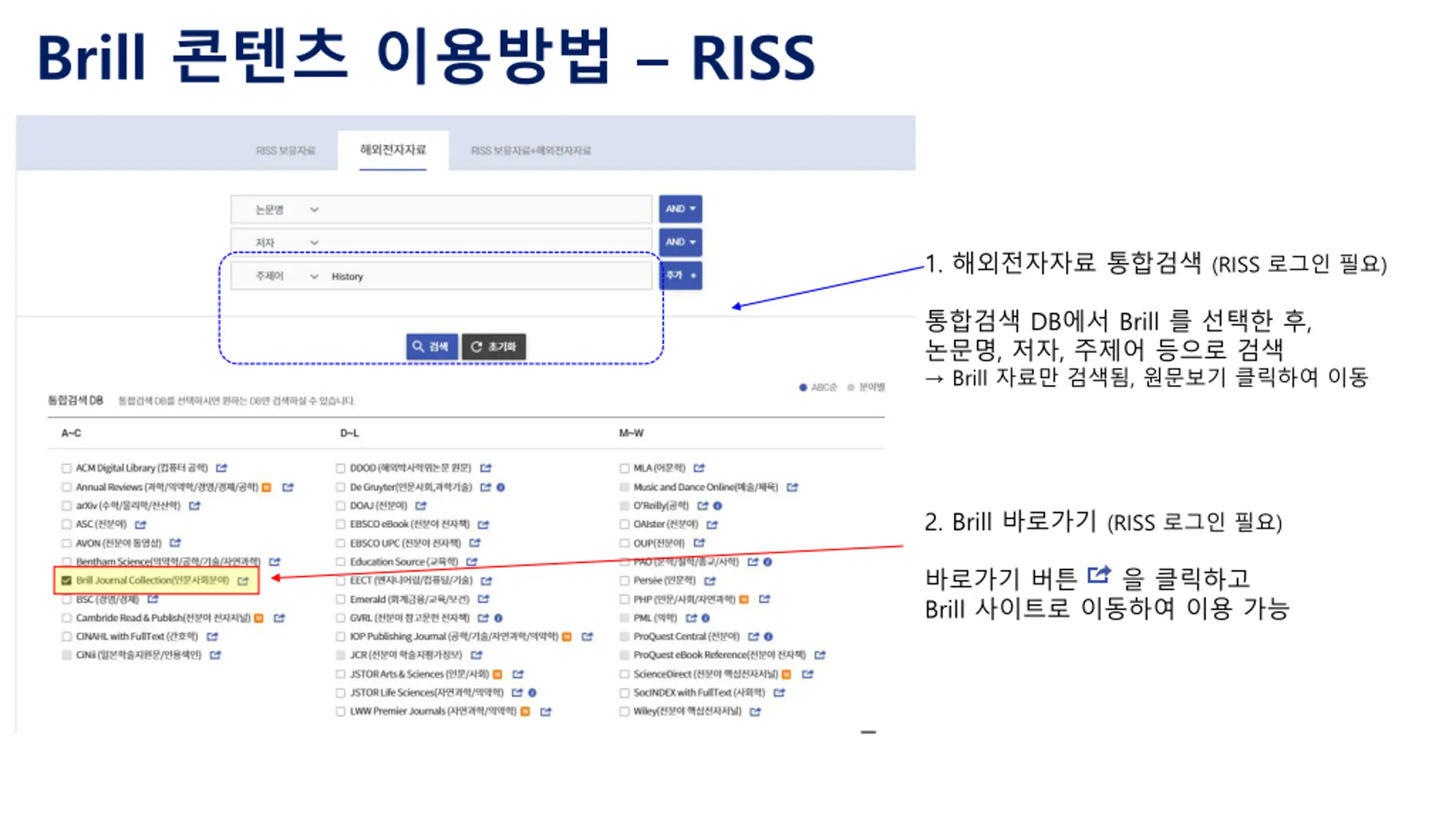Viewport: 1456px width, 819px height.
Task: Select 해외전자자료 tab
Action: click(393, 150)
